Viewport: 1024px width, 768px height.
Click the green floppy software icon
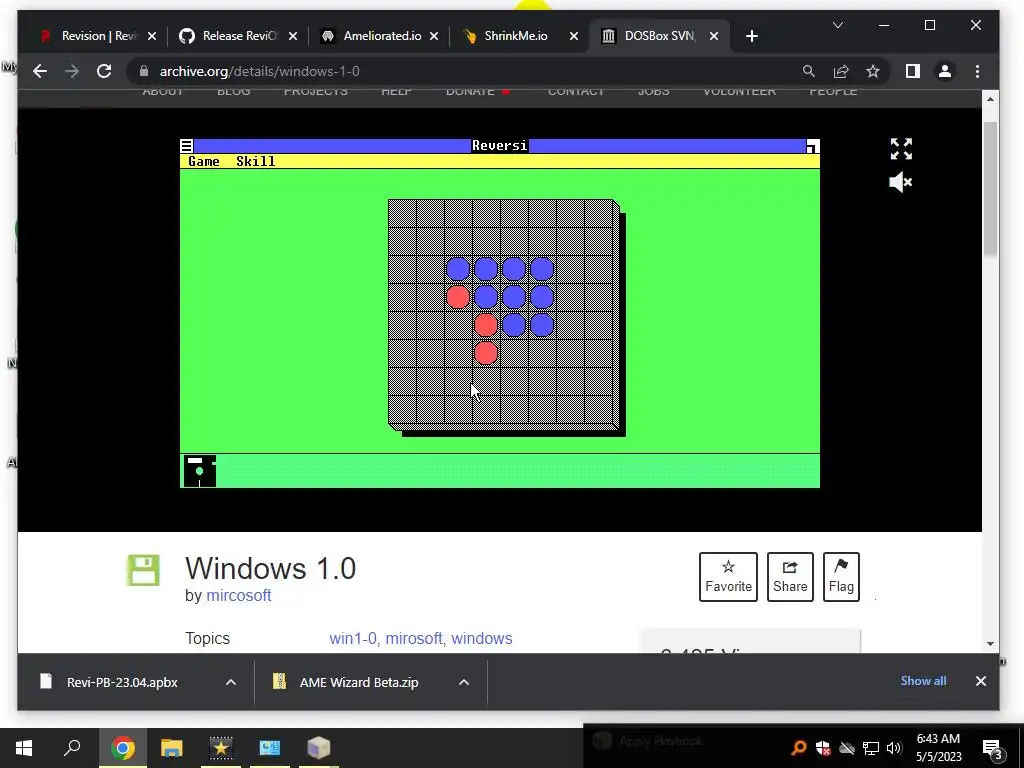pyautogui.click(x=143, y=570)
